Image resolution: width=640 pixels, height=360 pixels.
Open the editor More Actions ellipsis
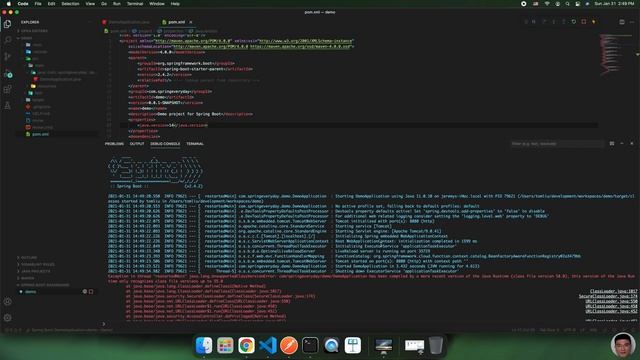tap(632, 22)
